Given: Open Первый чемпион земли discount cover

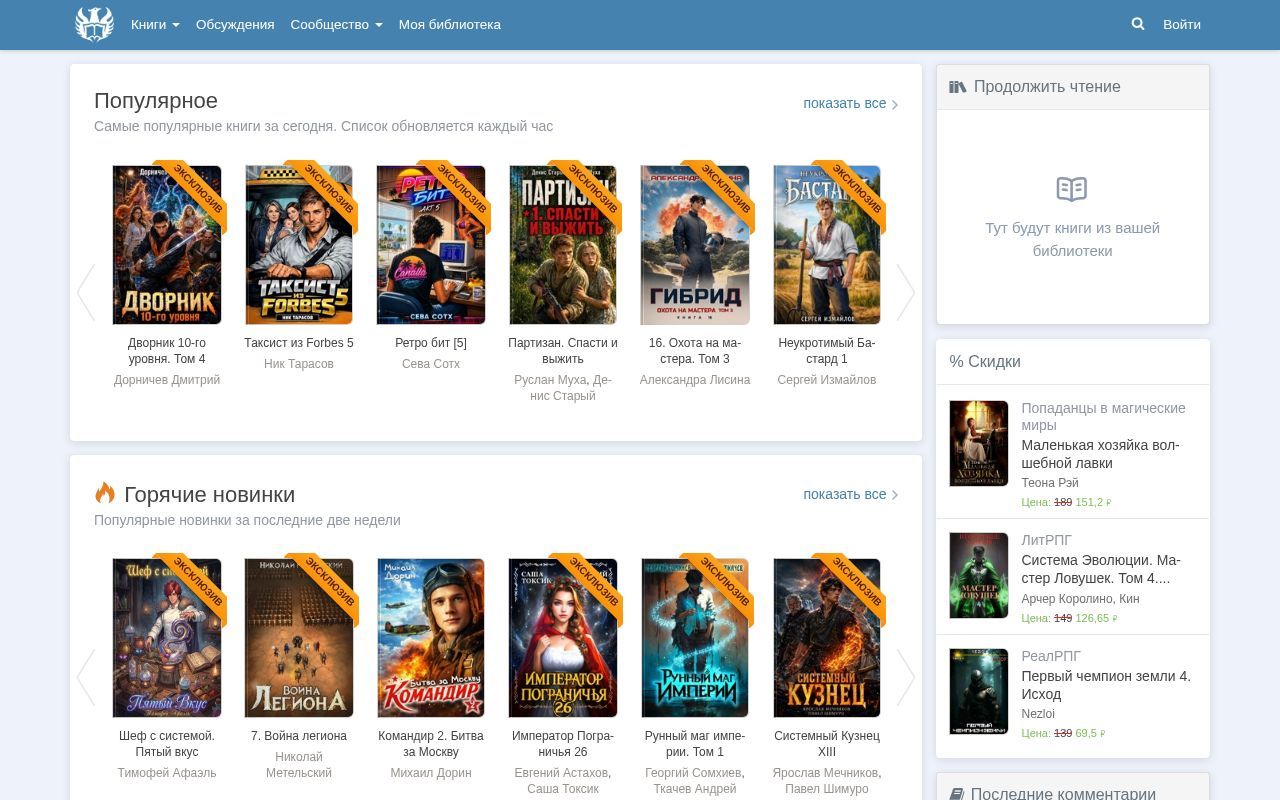Looking at the screenshot, I should [x=979, y=691].
